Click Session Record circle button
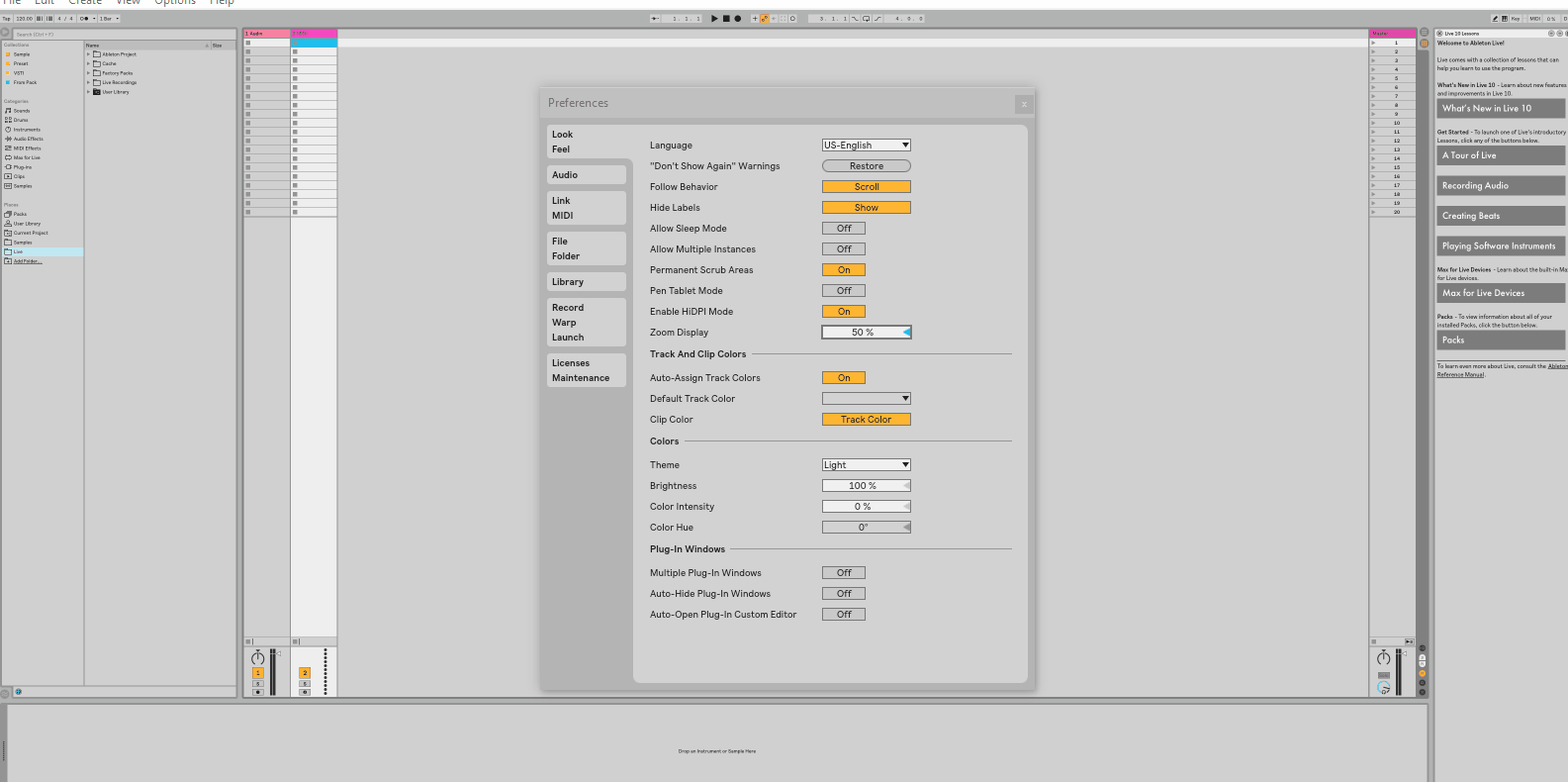 [x=792, y=19]
